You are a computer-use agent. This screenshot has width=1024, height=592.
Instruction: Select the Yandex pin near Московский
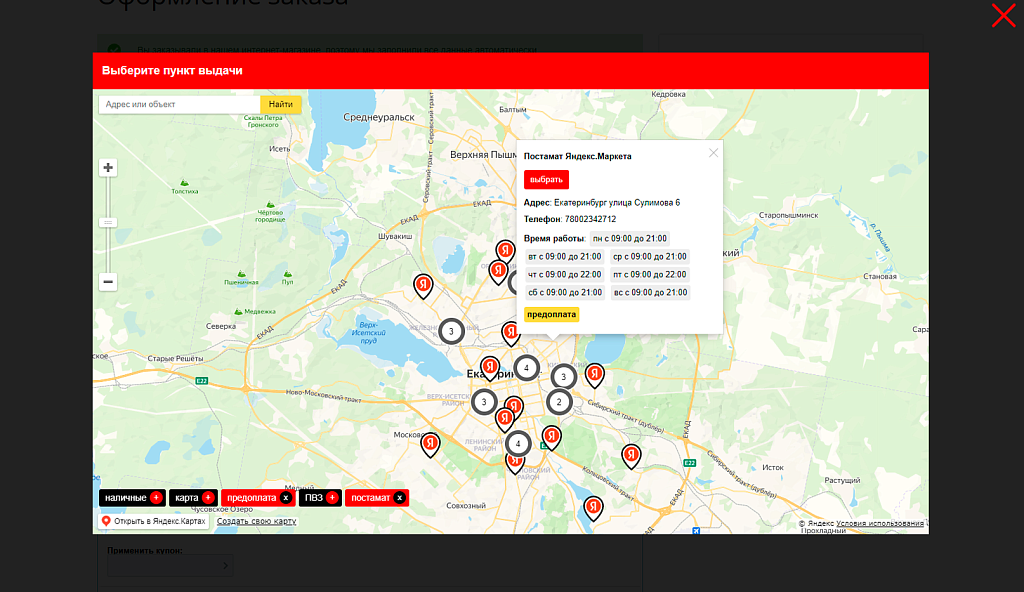point(430,443)
